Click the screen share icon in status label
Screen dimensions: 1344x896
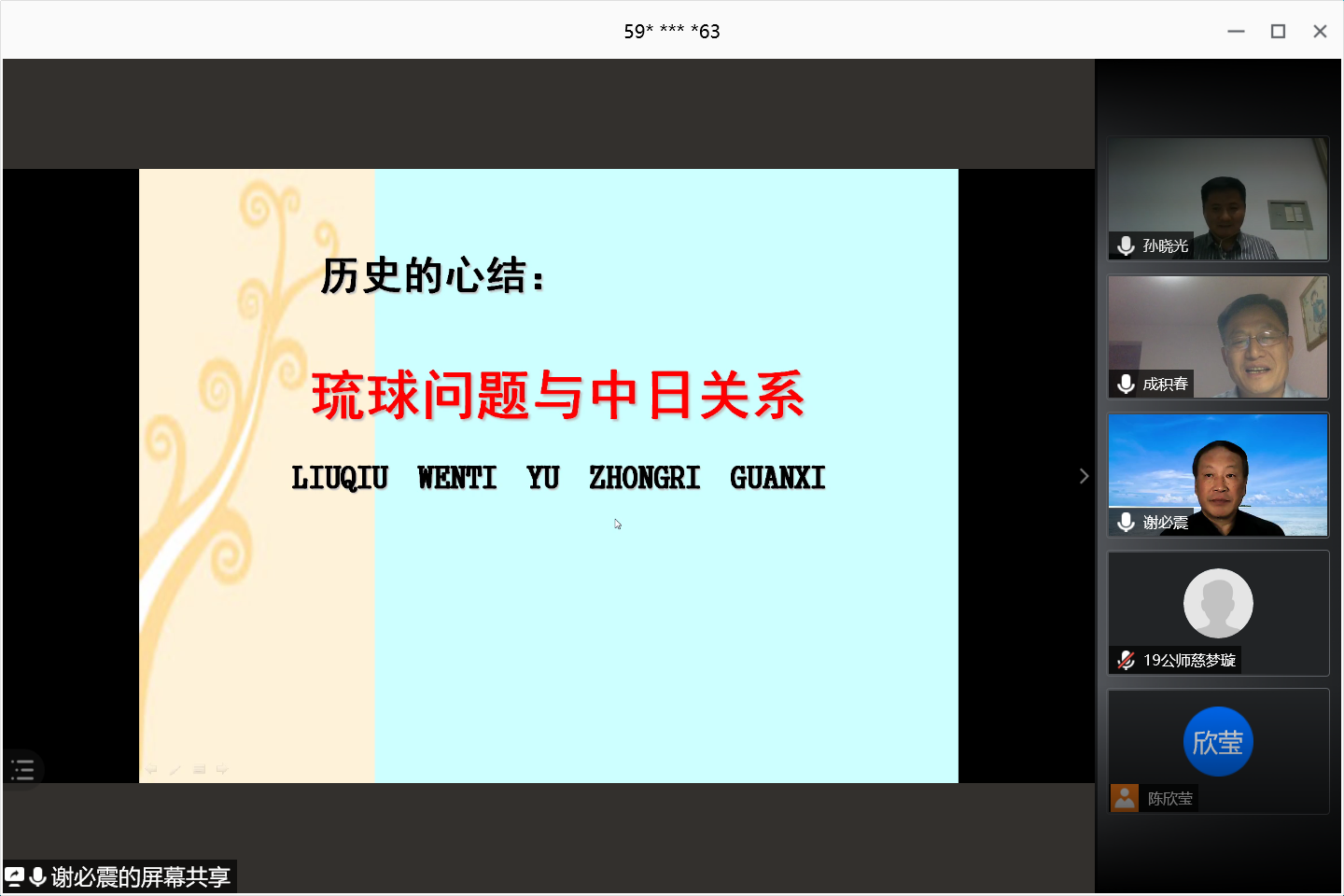[14, 876]
